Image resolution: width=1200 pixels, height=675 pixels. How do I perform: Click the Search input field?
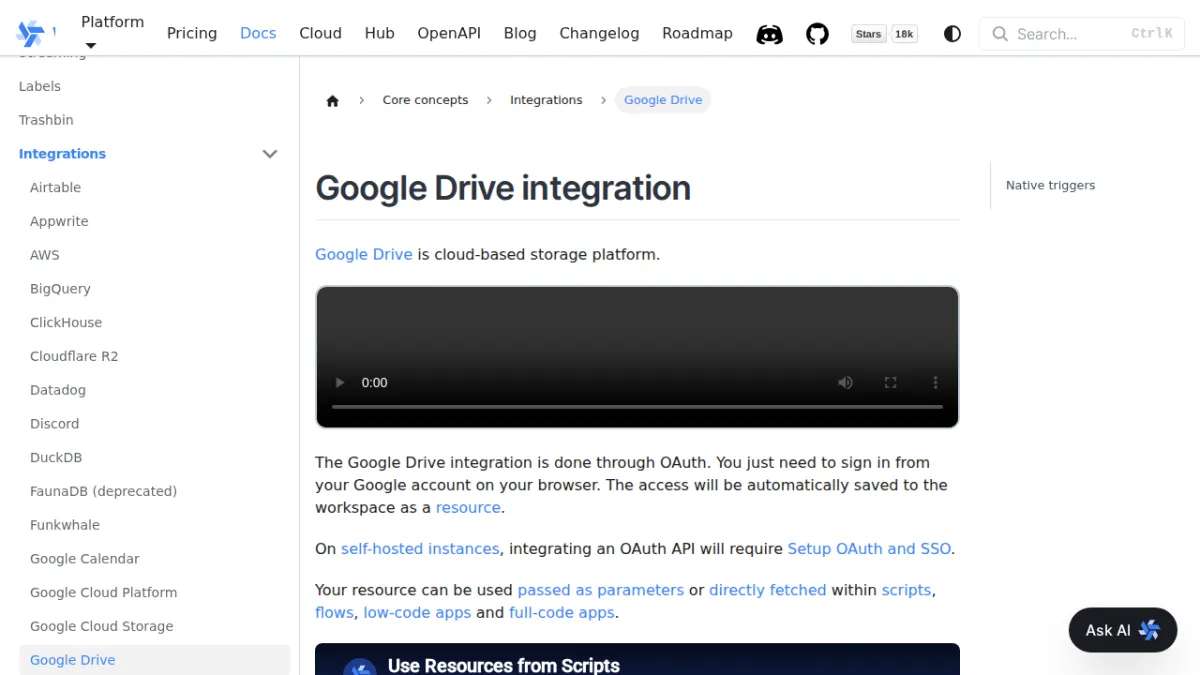tap(1081, 34)
